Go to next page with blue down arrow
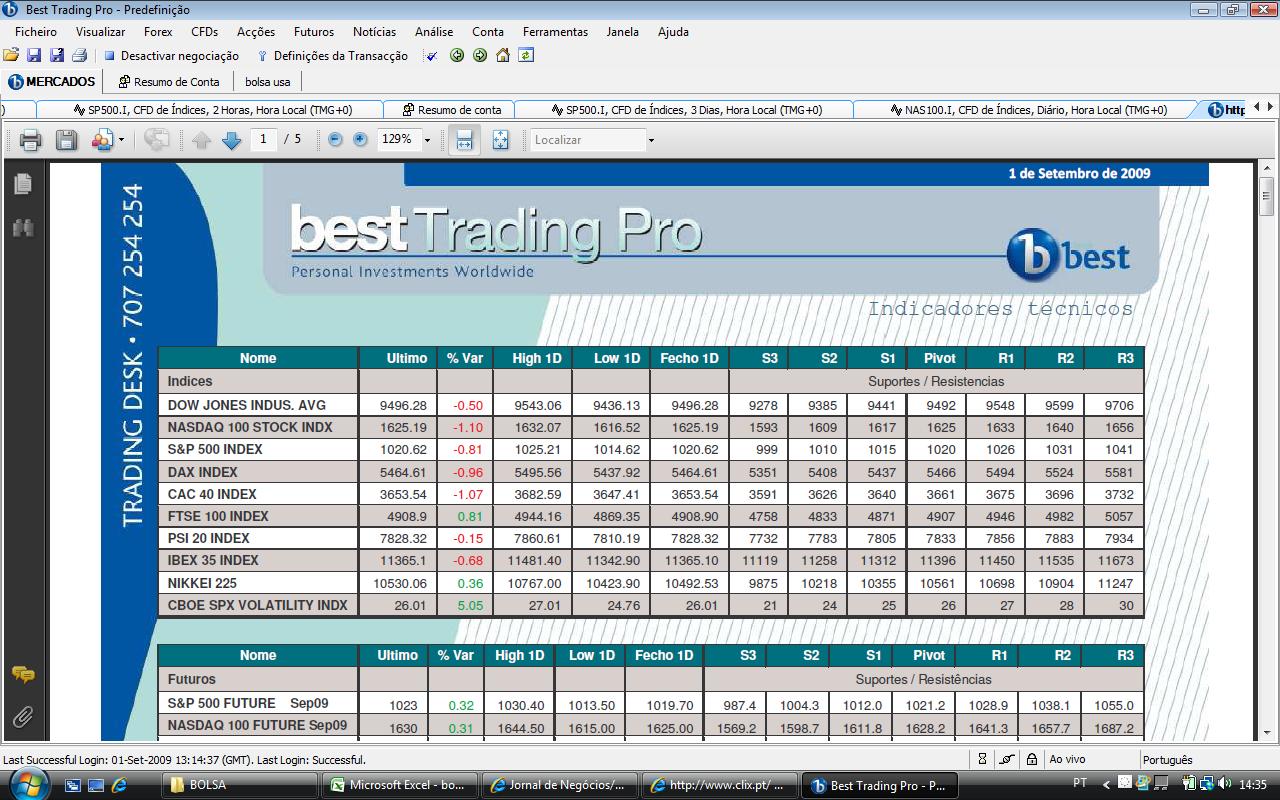Viewport: 1280px width, 800px height. pos(232,140)
